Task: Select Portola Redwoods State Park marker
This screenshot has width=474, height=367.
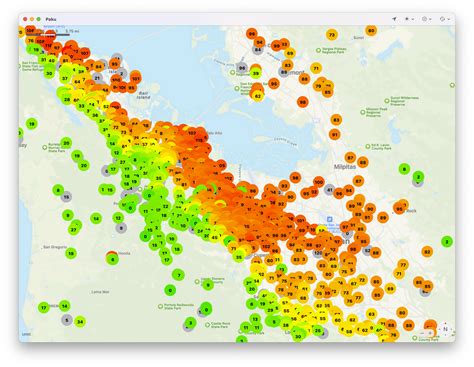Action: click(160, 306)
